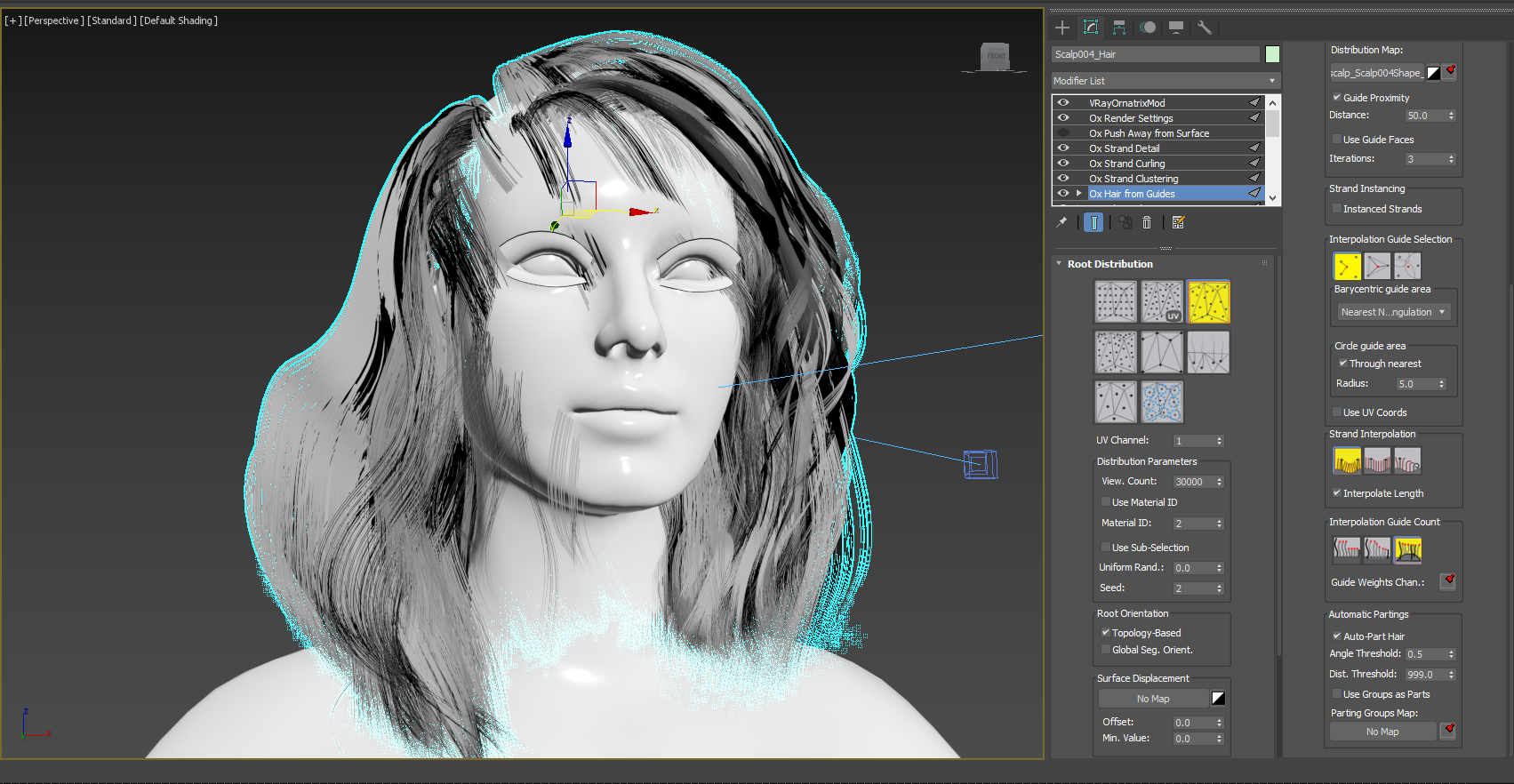Click the Surface Displacement No Map button
The height and width of the screenshot is (784, 1514).
[x=1153, y=699]
